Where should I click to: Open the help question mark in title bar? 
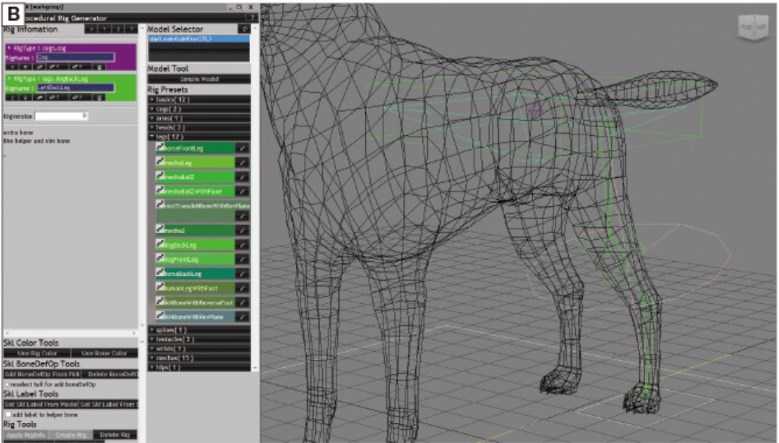pos(252,18)
